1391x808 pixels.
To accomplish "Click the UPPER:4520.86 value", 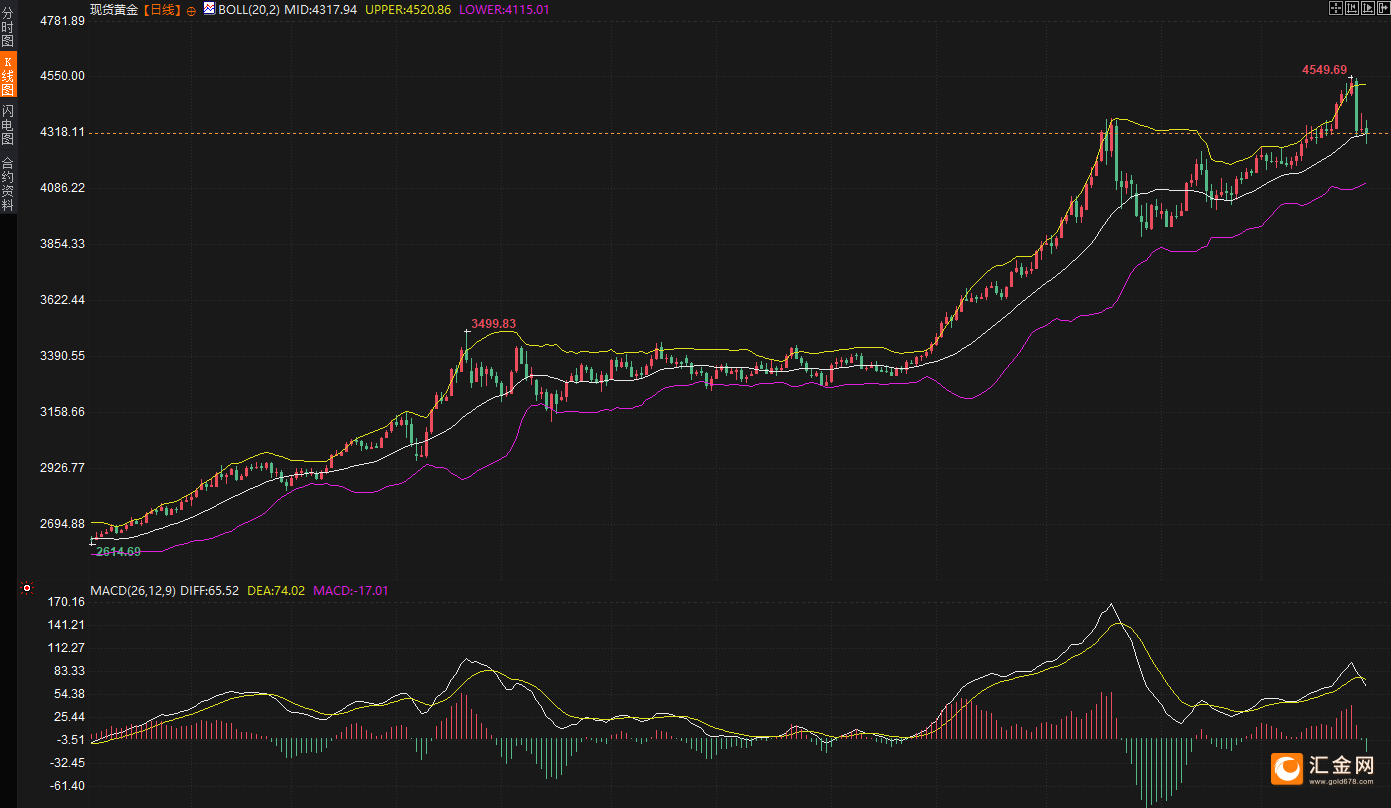I will (409, 9).
